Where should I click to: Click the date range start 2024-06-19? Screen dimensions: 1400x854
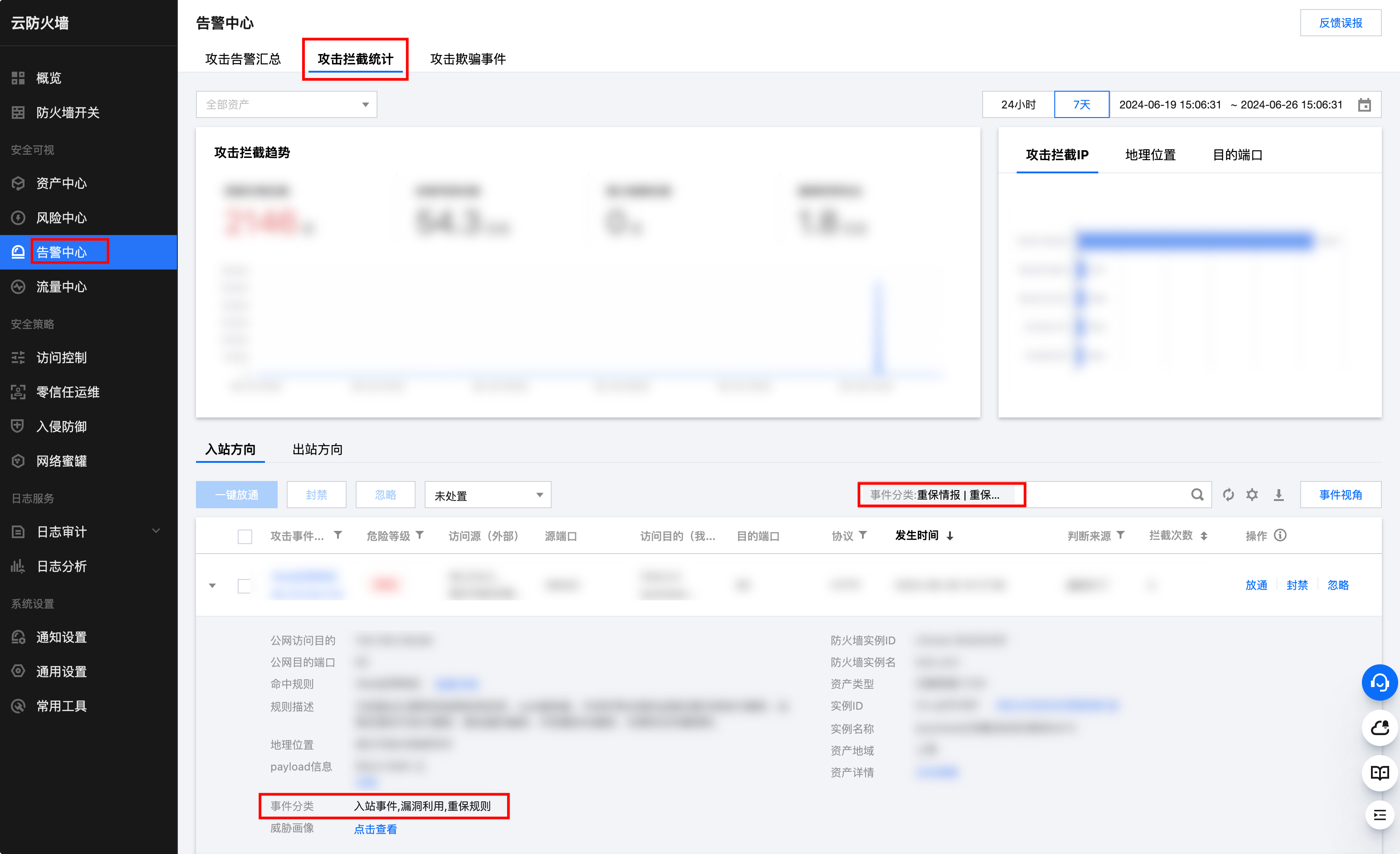1170,105
